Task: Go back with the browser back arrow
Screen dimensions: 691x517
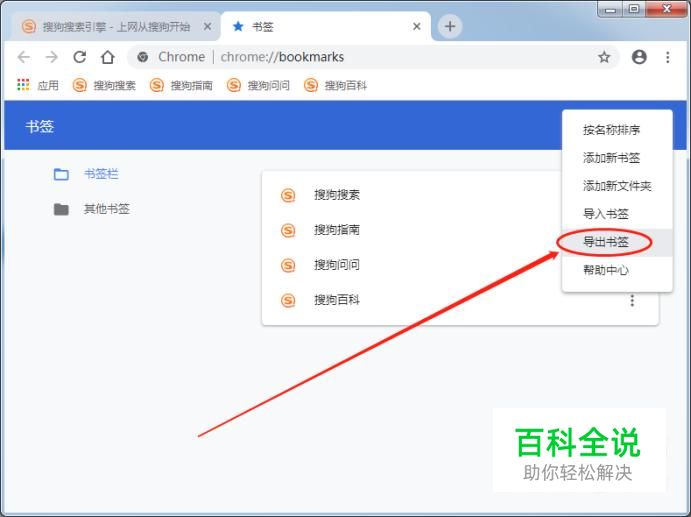Action: pos(23,57)
